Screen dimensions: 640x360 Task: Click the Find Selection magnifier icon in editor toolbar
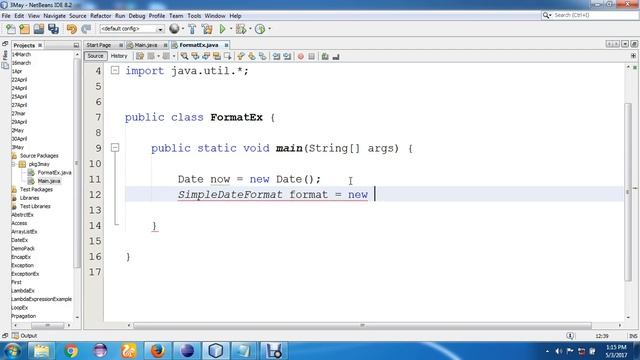click(184, 56)
